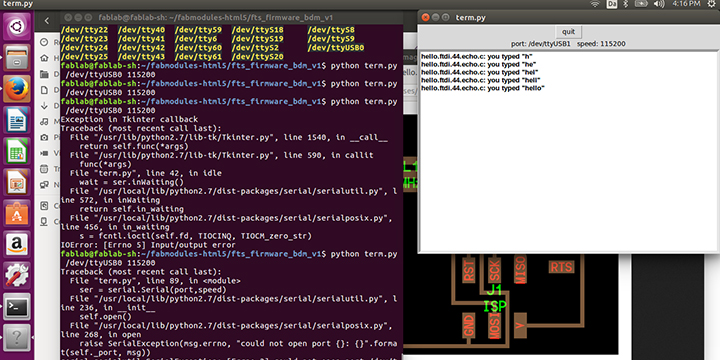
Task: Click the 'wait = ser.inWaiting()' terminal line
Action: coord(131,182)
